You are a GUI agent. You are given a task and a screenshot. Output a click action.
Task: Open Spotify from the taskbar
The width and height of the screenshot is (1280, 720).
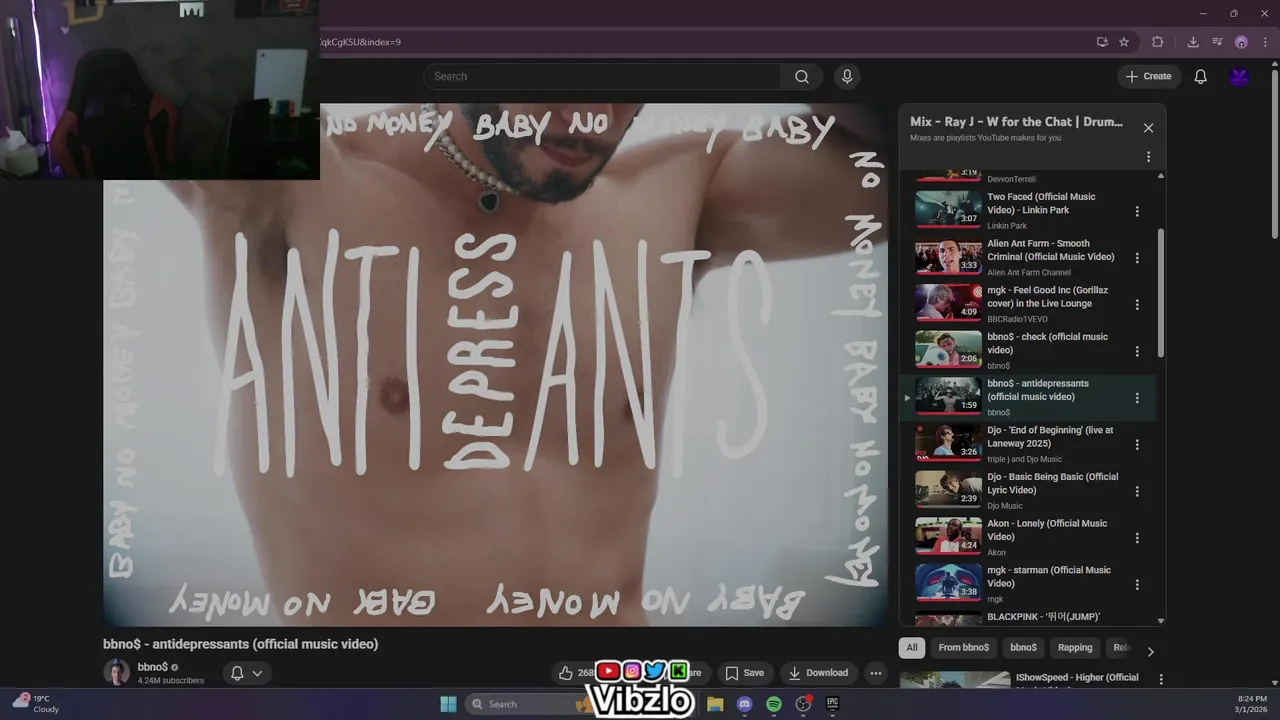click(x=774, y=704)
